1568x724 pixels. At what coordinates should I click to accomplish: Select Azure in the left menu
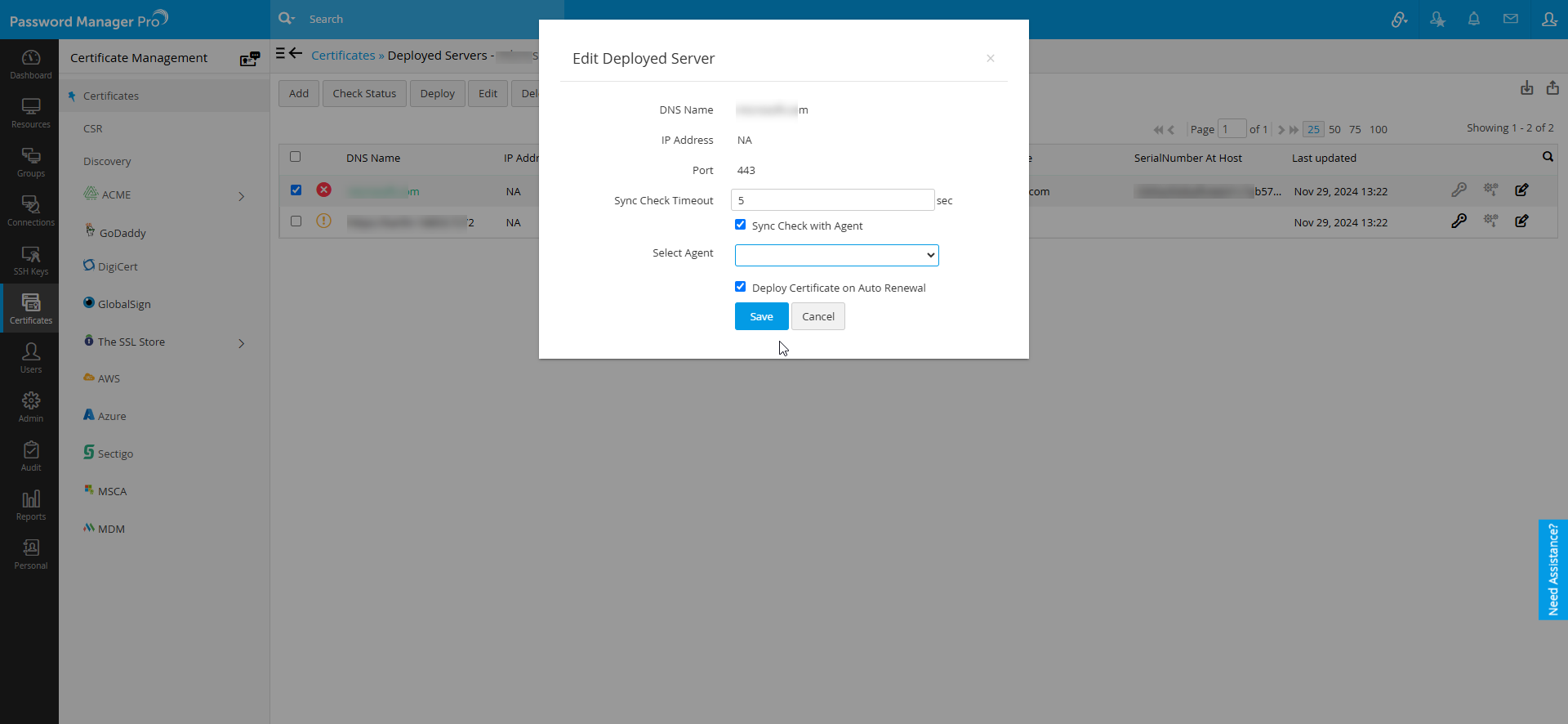[x=112, y=416]
